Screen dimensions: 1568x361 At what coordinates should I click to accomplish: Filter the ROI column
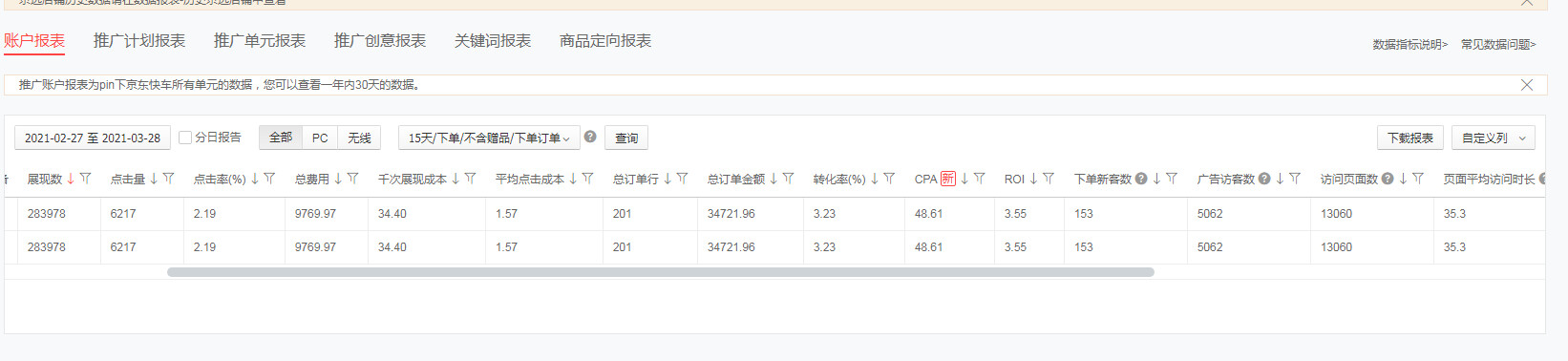click(1049, 179)
